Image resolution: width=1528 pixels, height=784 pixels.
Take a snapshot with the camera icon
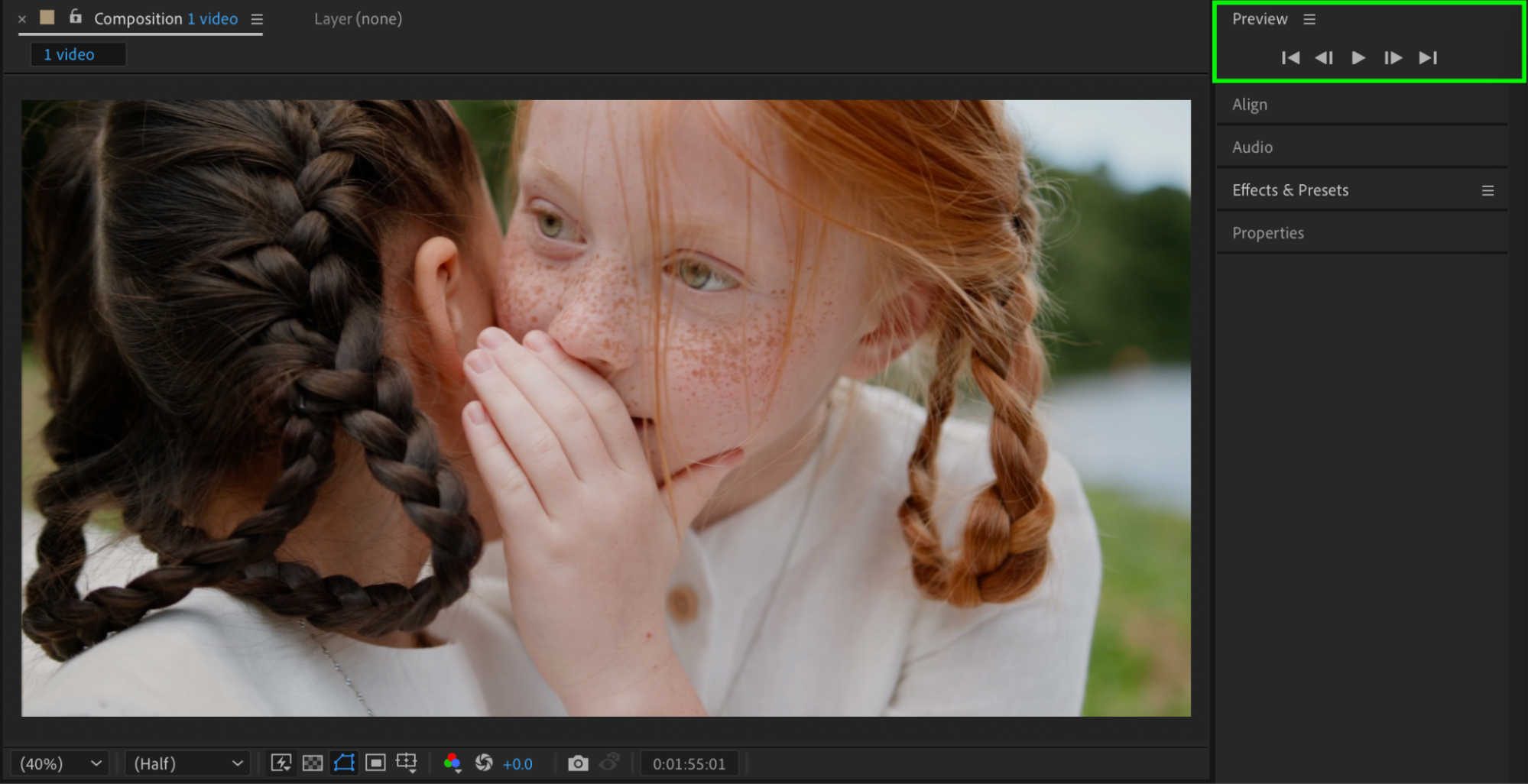click(x=578, y=763)
